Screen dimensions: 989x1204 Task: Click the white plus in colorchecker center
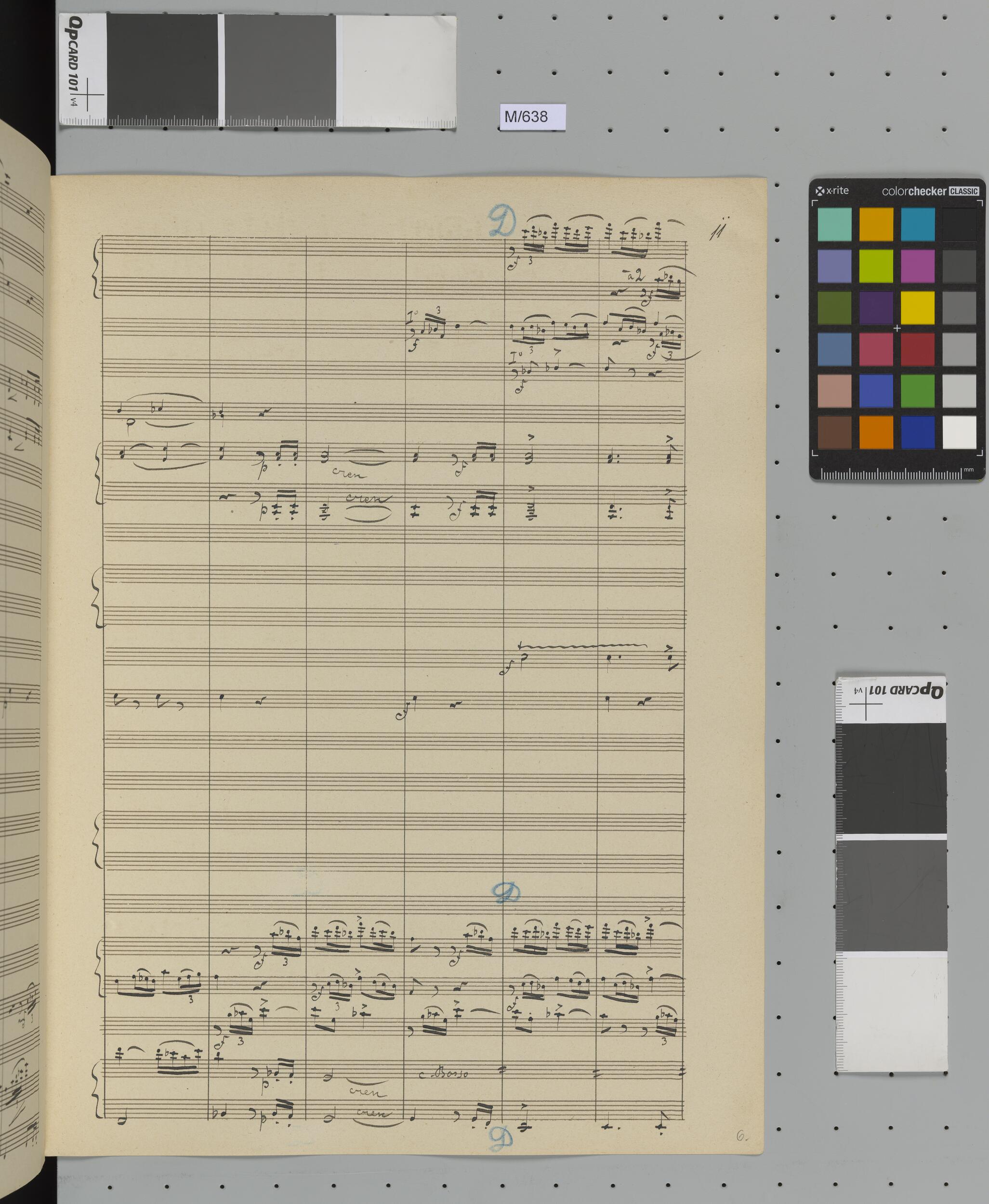[897, 328]
